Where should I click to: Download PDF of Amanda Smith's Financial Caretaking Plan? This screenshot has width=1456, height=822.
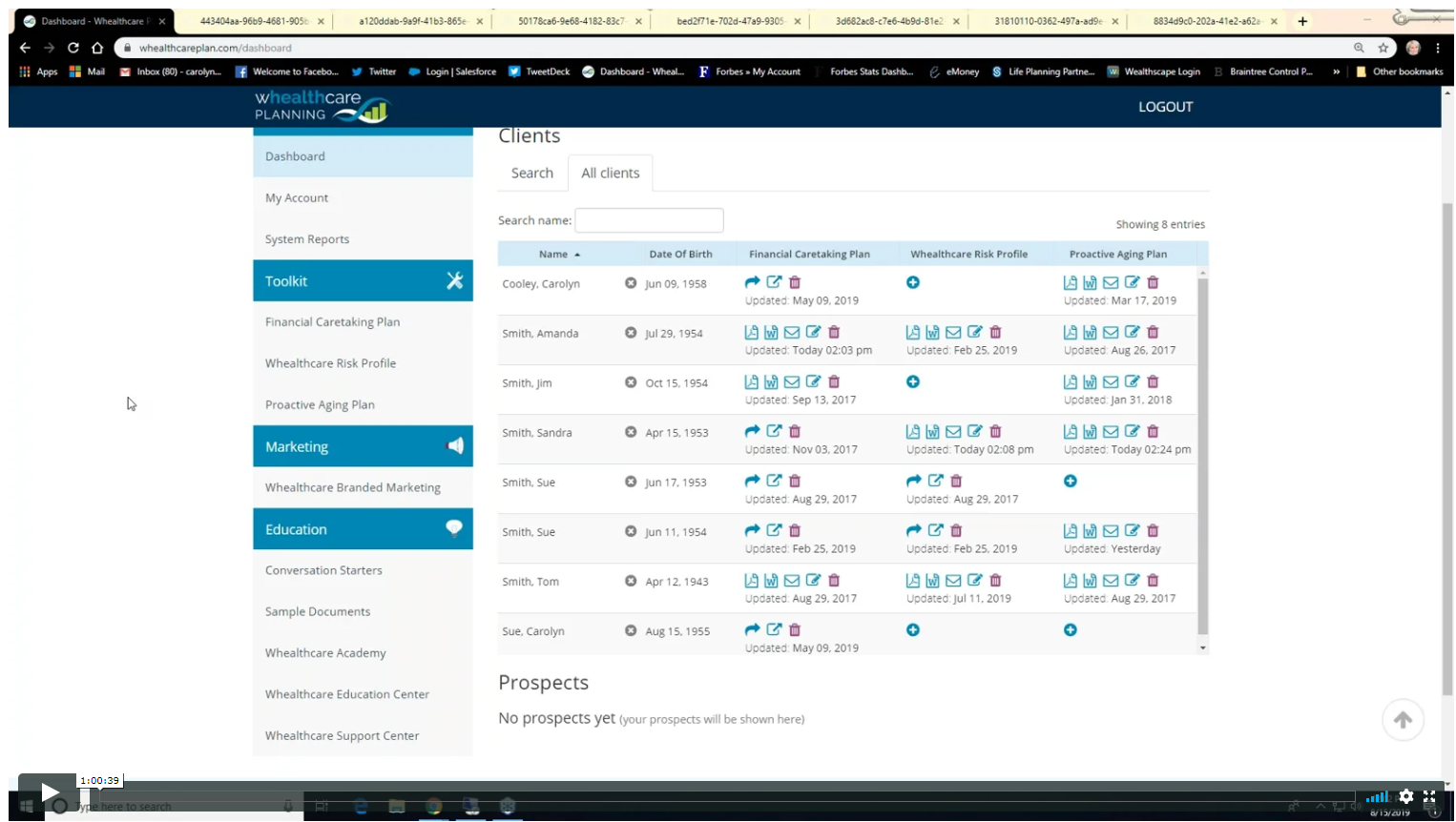tap(752, 333)
